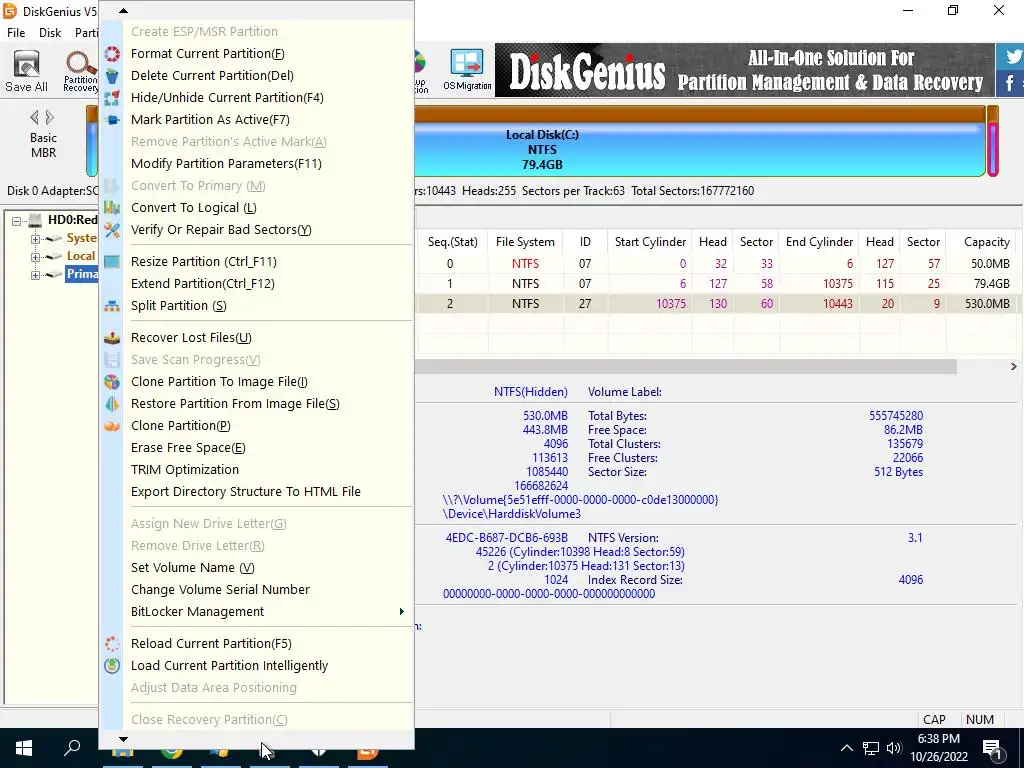
Task: Click the File System column header
Action: tap(525, 242)
